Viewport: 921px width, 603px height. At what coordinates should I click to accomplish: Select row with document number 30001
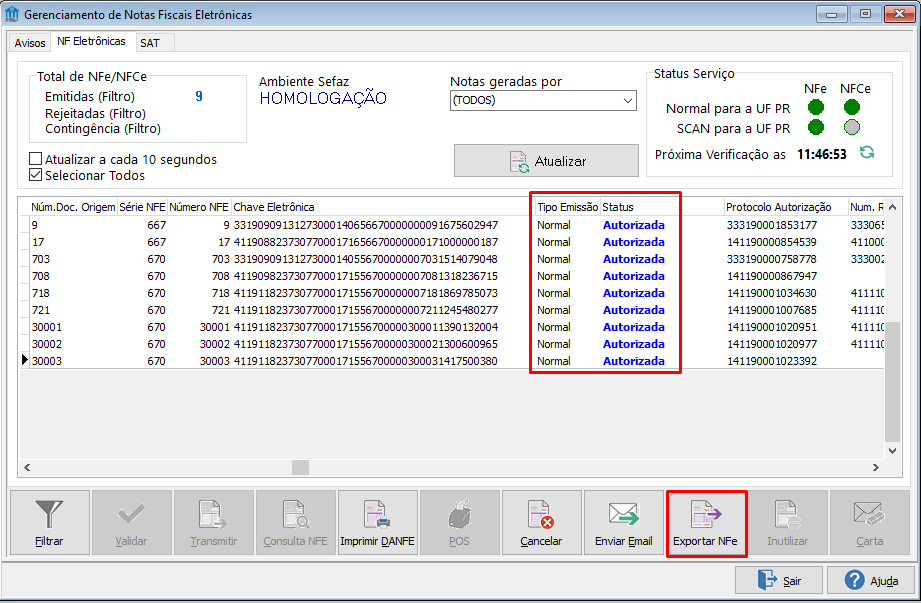[452, 327]
